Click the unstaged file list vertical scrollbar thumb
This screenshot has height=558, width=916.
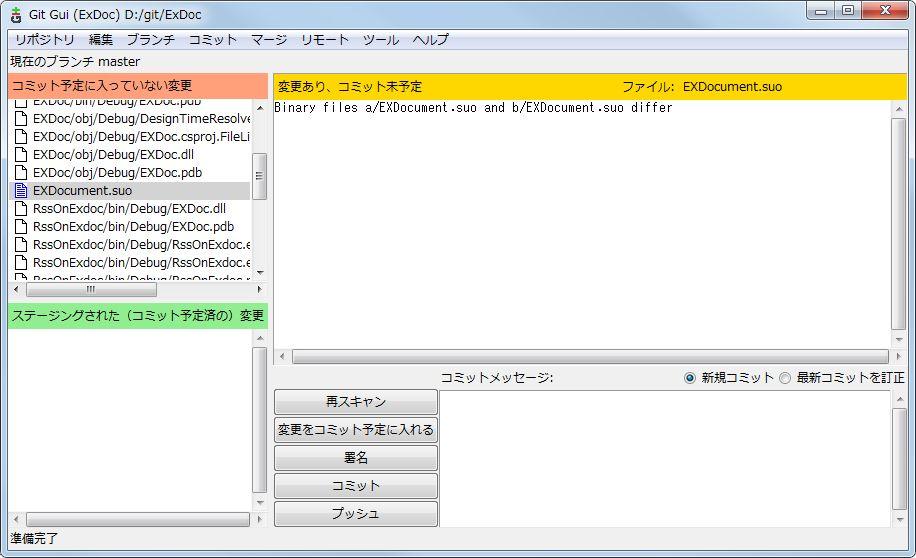tap(259, 176)
